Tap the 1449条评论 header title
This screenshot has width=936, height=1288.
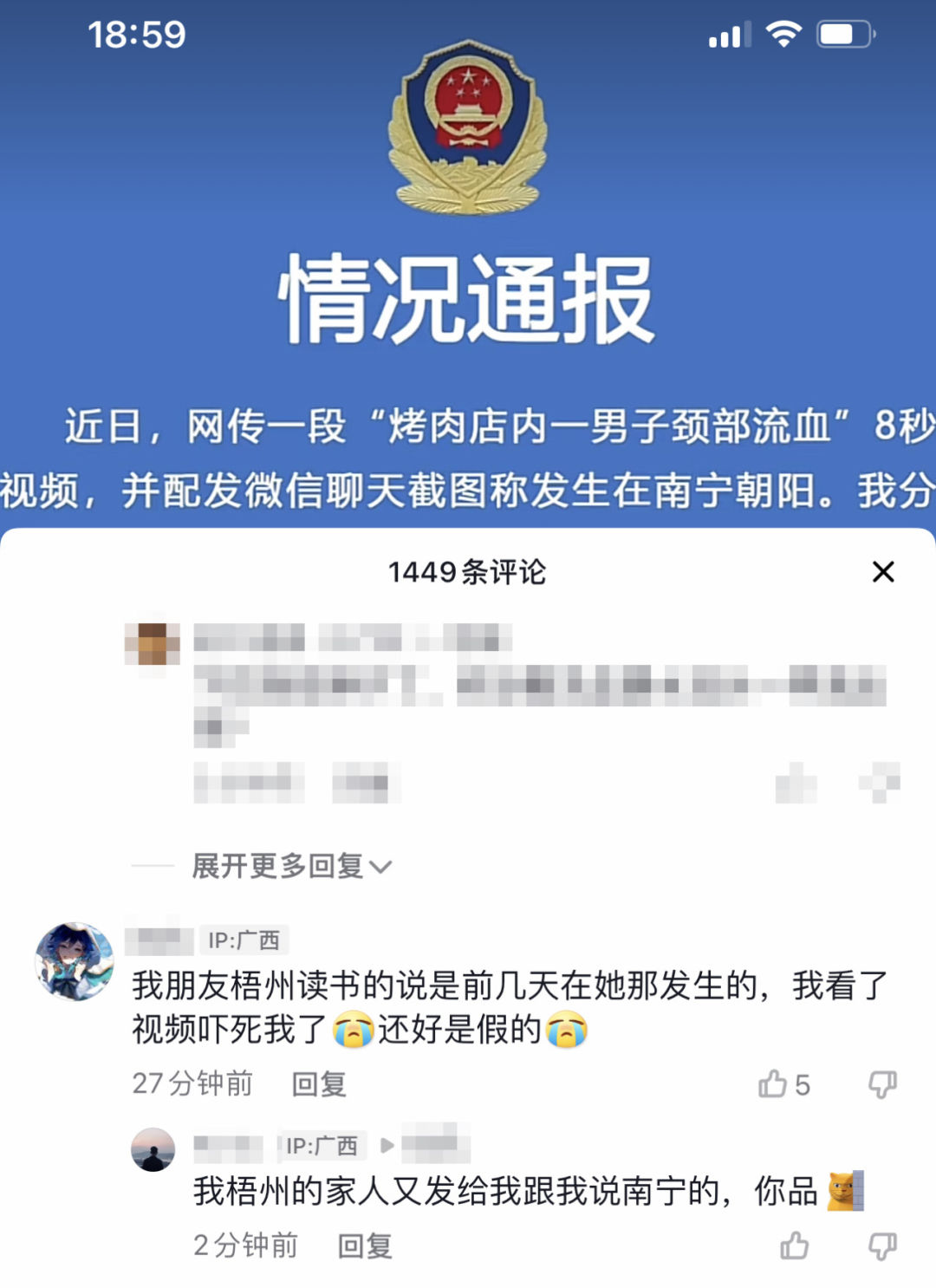point(467,572)
